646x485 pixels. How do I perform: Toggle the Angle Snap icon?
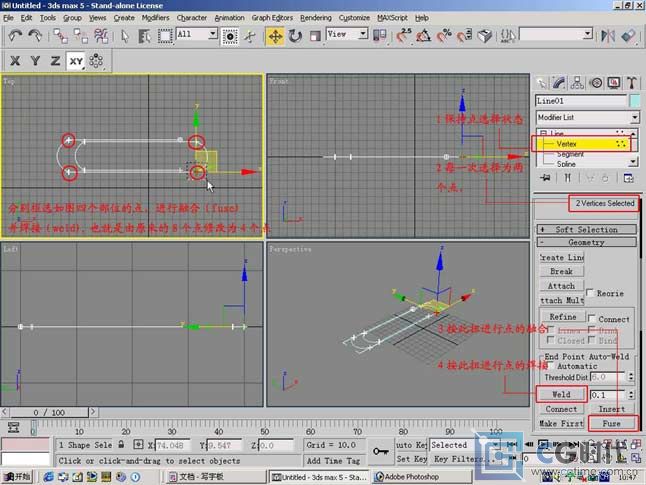[x=424, y=36]
